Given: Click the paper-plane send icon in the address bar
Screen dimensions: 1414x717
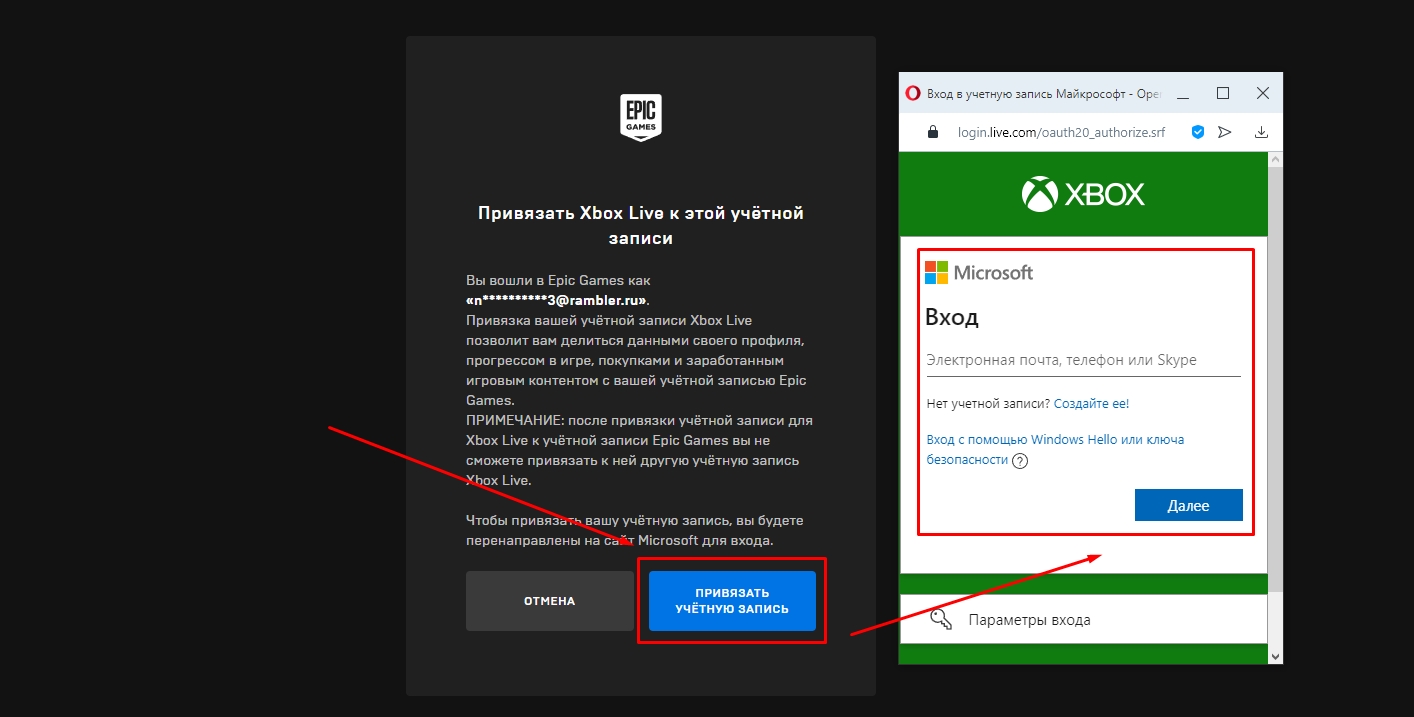Looking at the screenshot, I should pyautogui.click(x=1225, y=132).
